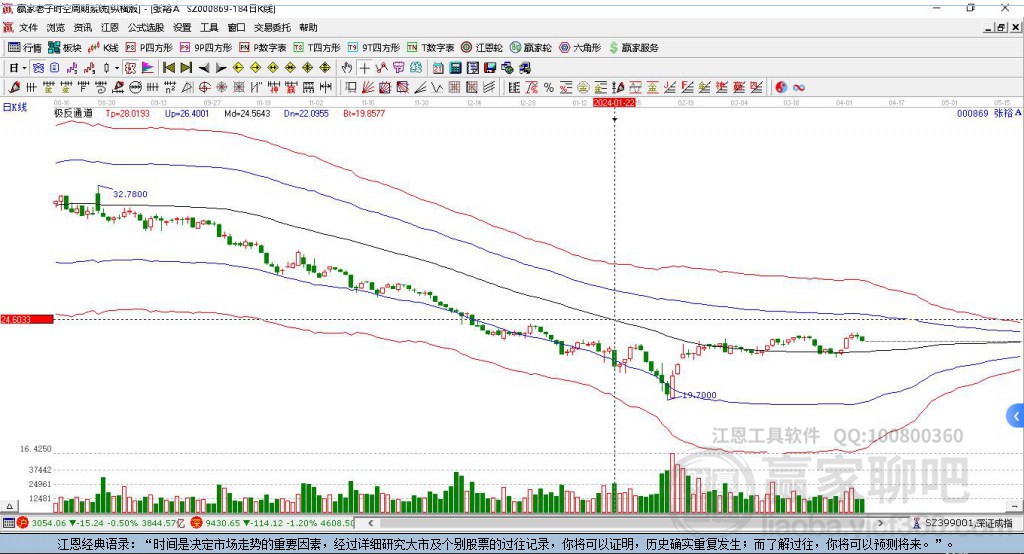Open the blue side panel chevron
The image size is (1024, 554).
(x=1015, y=416)
